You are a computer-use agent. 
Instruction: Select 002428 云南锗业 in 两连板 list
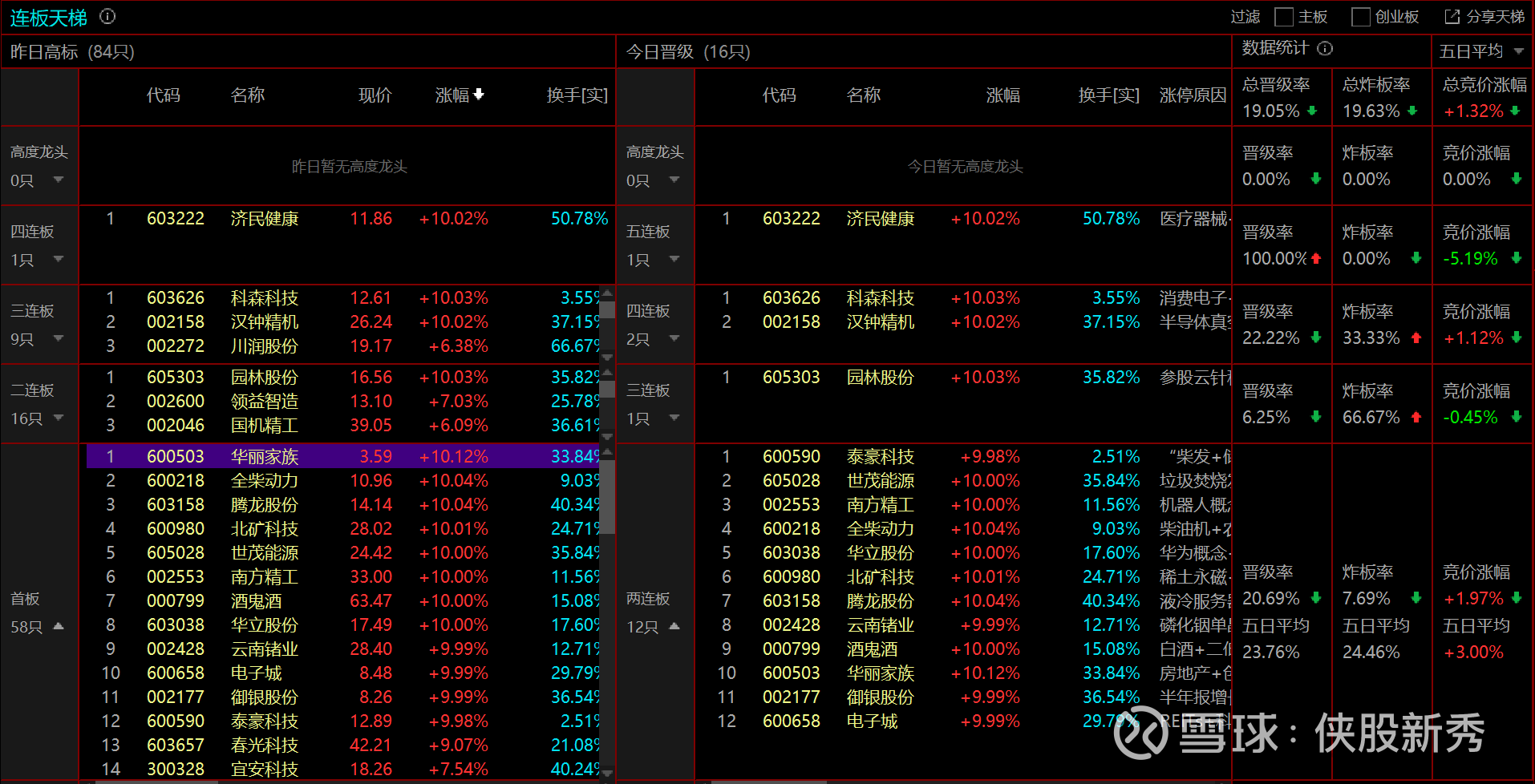pos(964,625)
